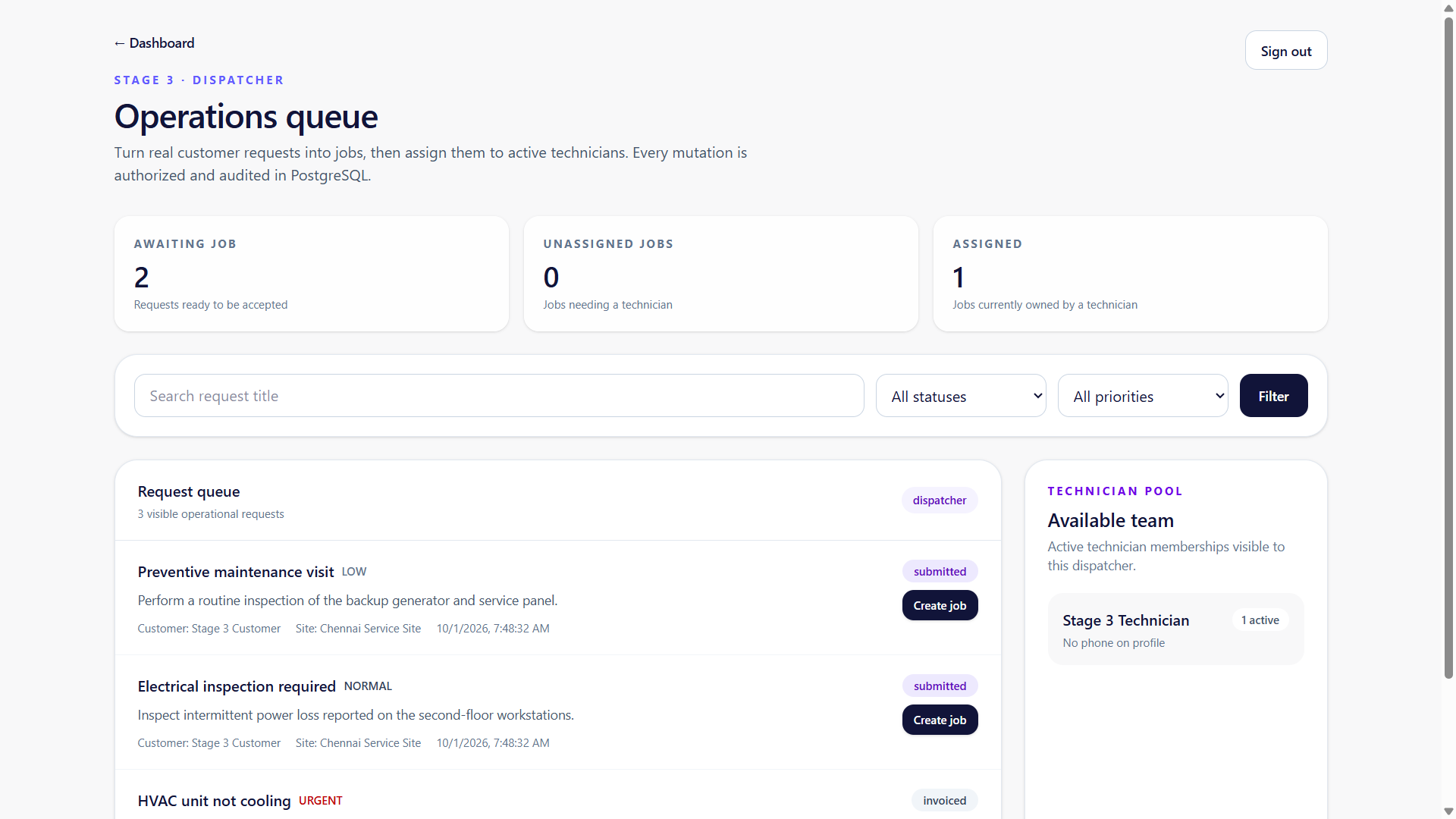This screenshot has height=819, width=1456.
Task: Click submitted badge on Preventive maintenance visit
Action: 940,572
